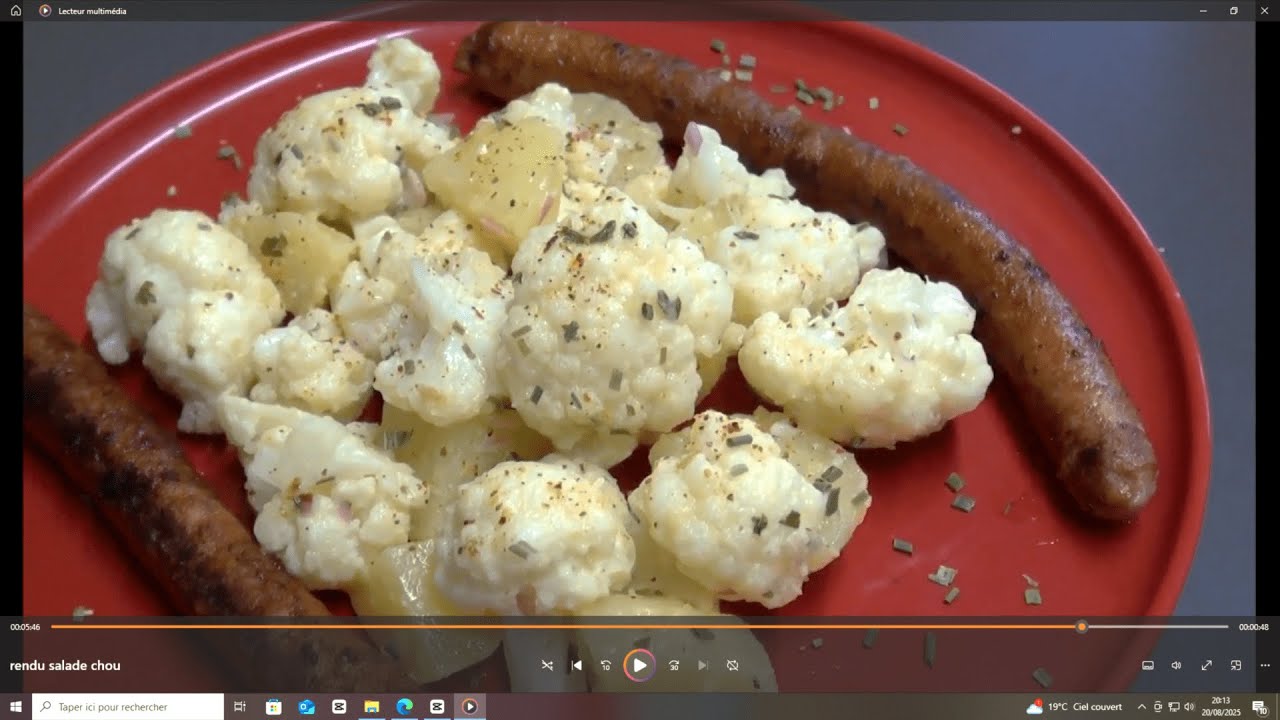
Task: Open Task View on the taskbar
Action: point(240,707)
